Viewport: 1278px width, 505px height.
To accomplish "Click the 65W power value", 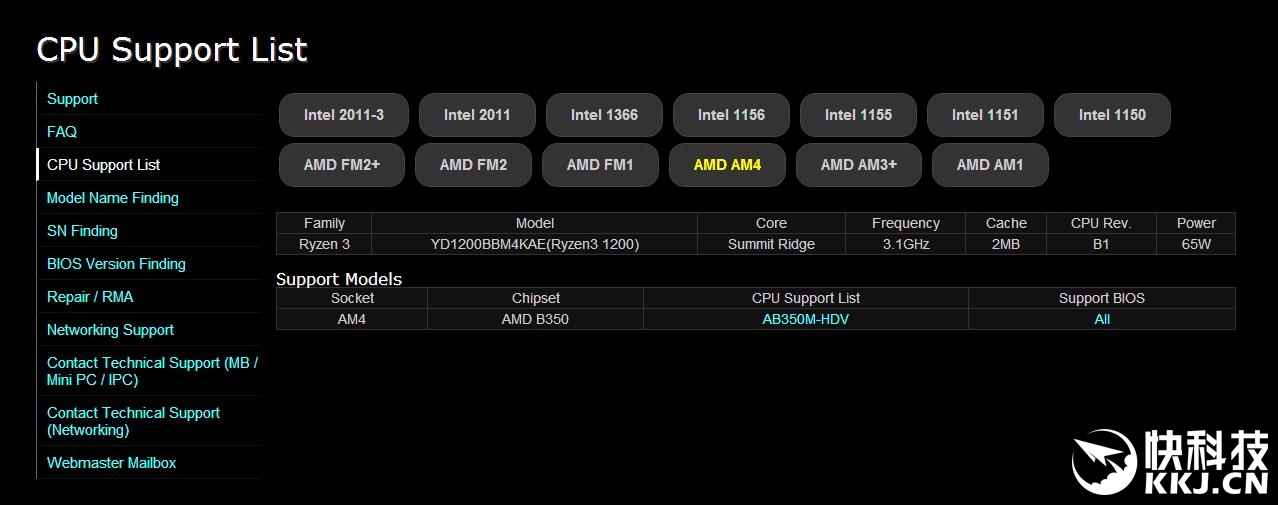I will tap(1196, 244).
